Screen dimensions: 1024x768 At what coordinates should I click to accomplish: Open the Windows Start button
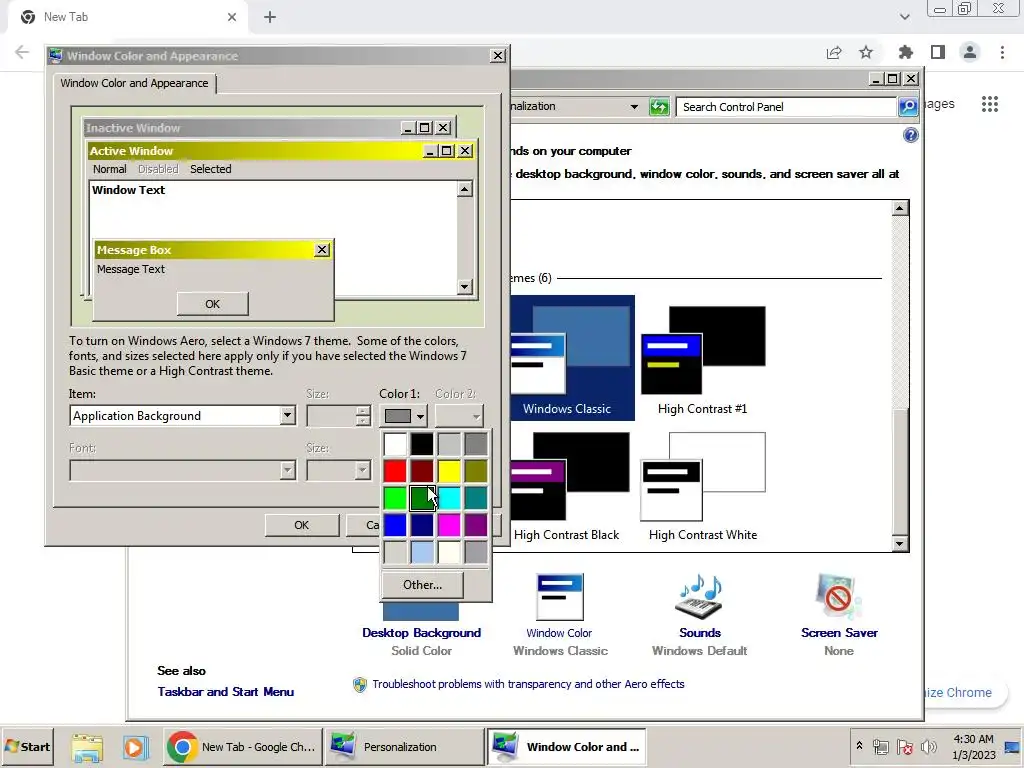coord(27,746)
